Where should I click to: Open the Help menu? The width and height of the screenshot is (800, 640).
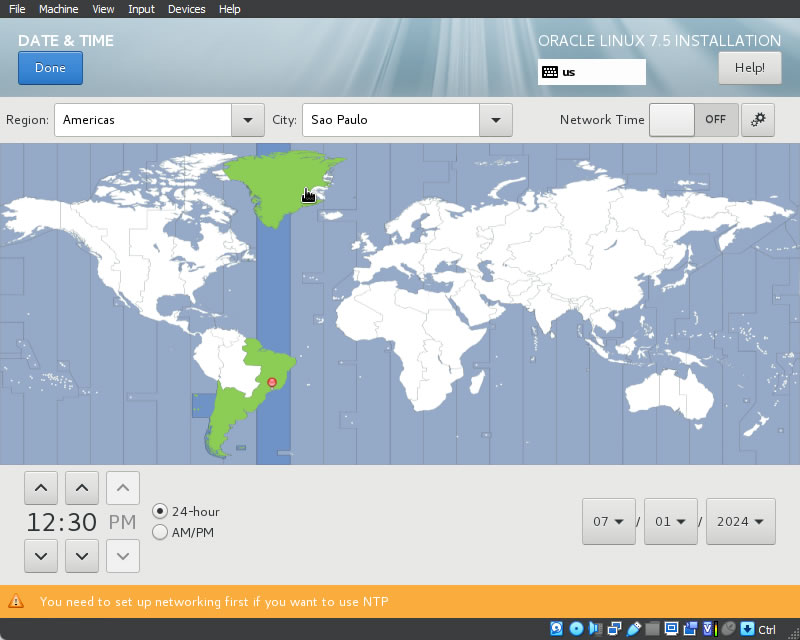click(x=230, y=9)
